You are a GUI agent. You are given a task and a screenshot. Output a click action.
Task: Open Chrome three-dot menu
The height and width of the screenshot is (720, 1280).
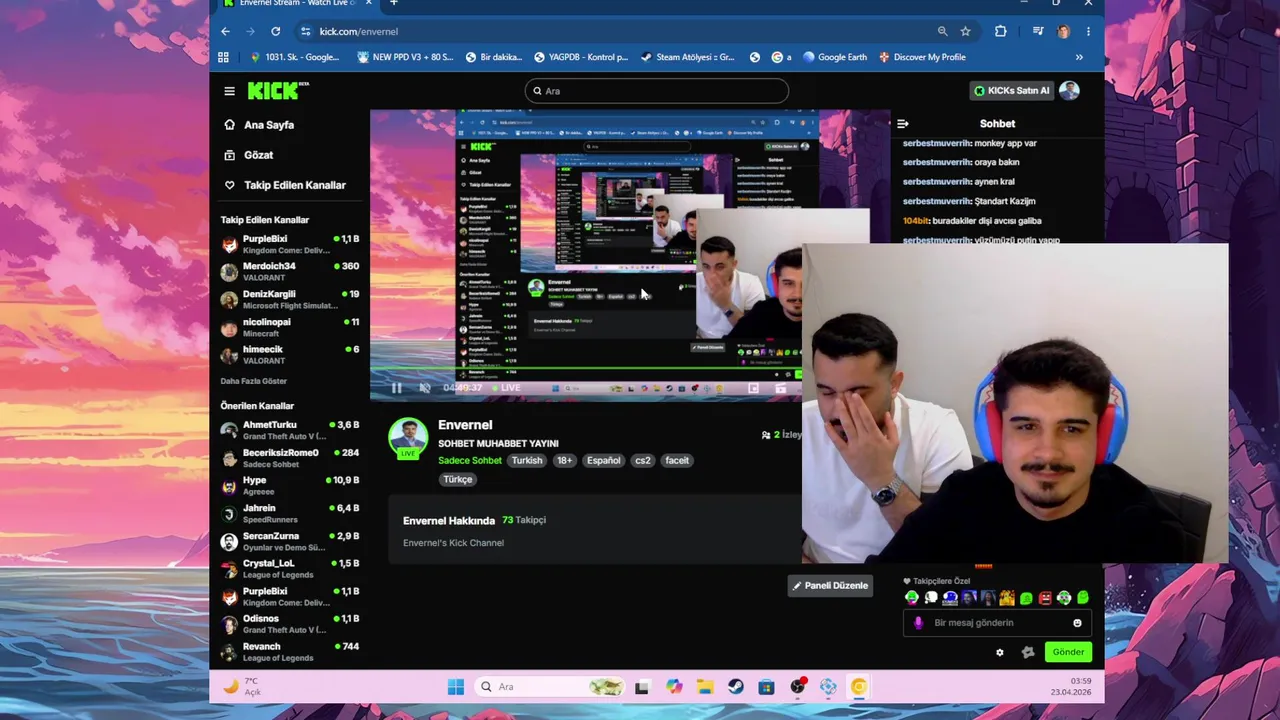click(1088, 31)
